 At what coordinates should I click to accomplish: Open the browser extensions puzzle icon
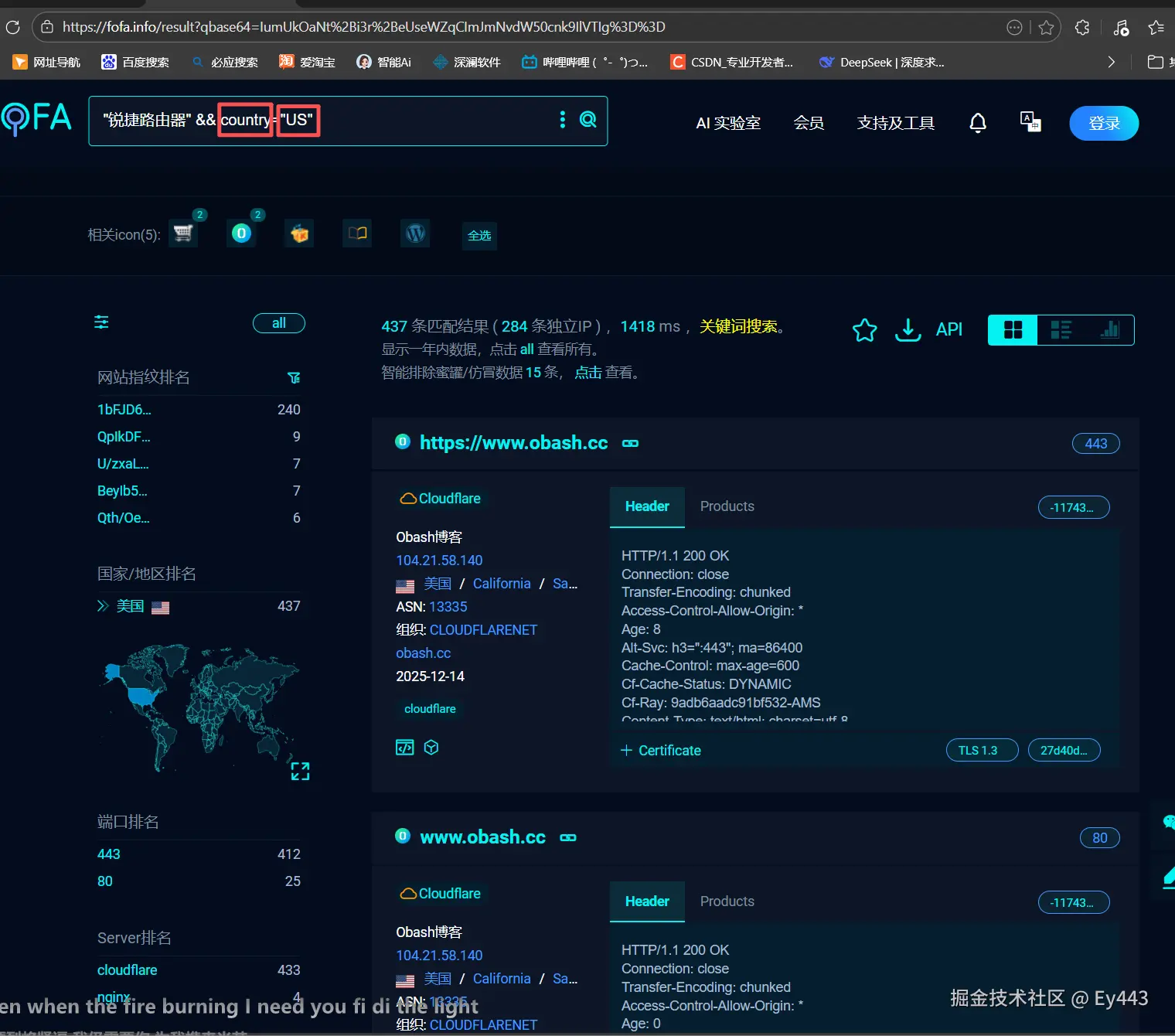(1082, 28)
